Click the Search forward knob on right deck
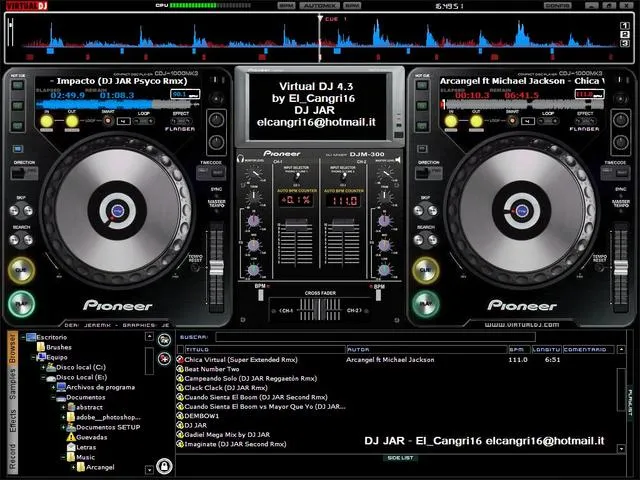Image resolution: width=640 pixels, height=480 pixels. tap(433, 240)
